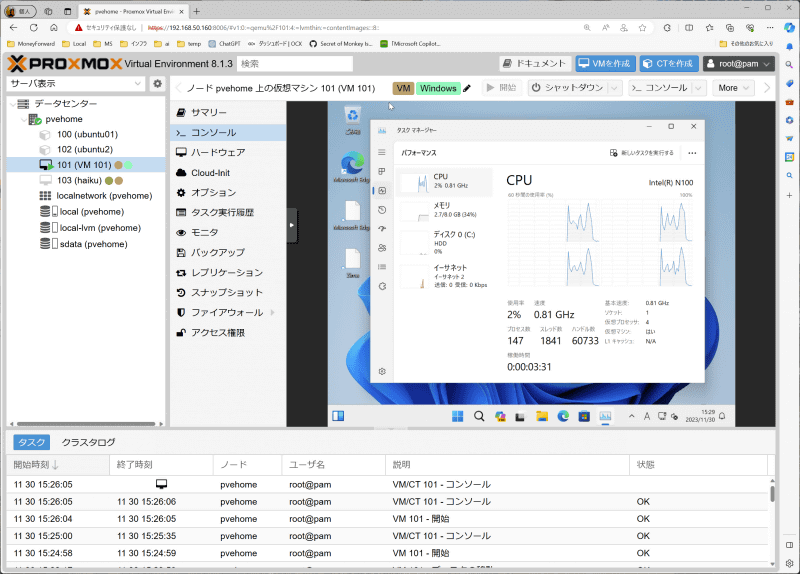The width and height of the screenshot is (800, 574).
Task: Add page to browser favorites star
Action: point(642,28)
